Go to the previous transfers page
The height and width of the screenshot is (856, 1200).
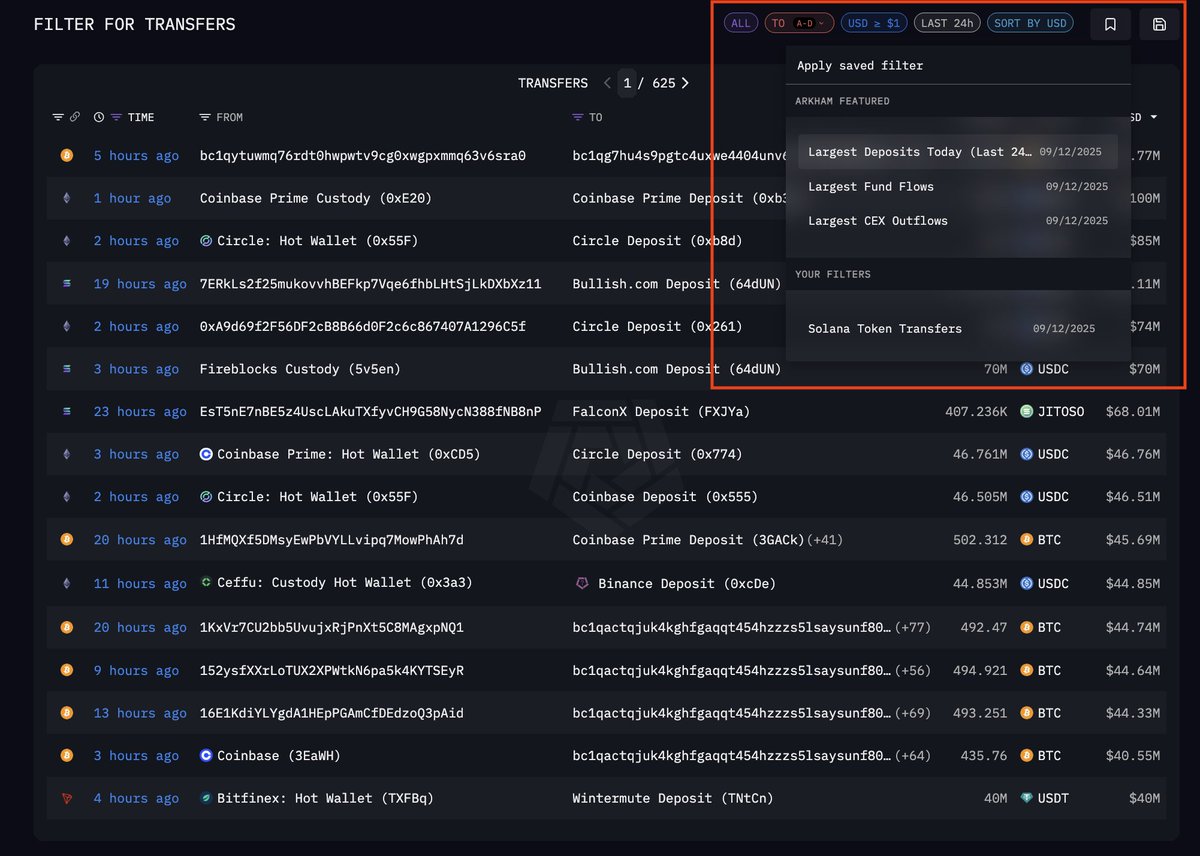point(607,83)
